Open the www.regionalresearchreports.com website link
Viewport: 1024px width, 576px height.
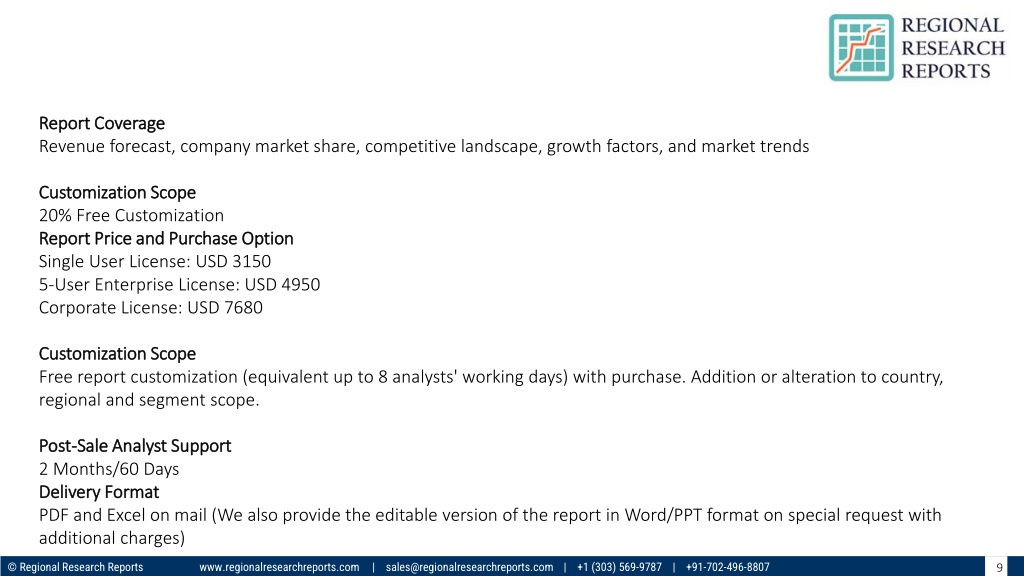(x=279, y=567)
